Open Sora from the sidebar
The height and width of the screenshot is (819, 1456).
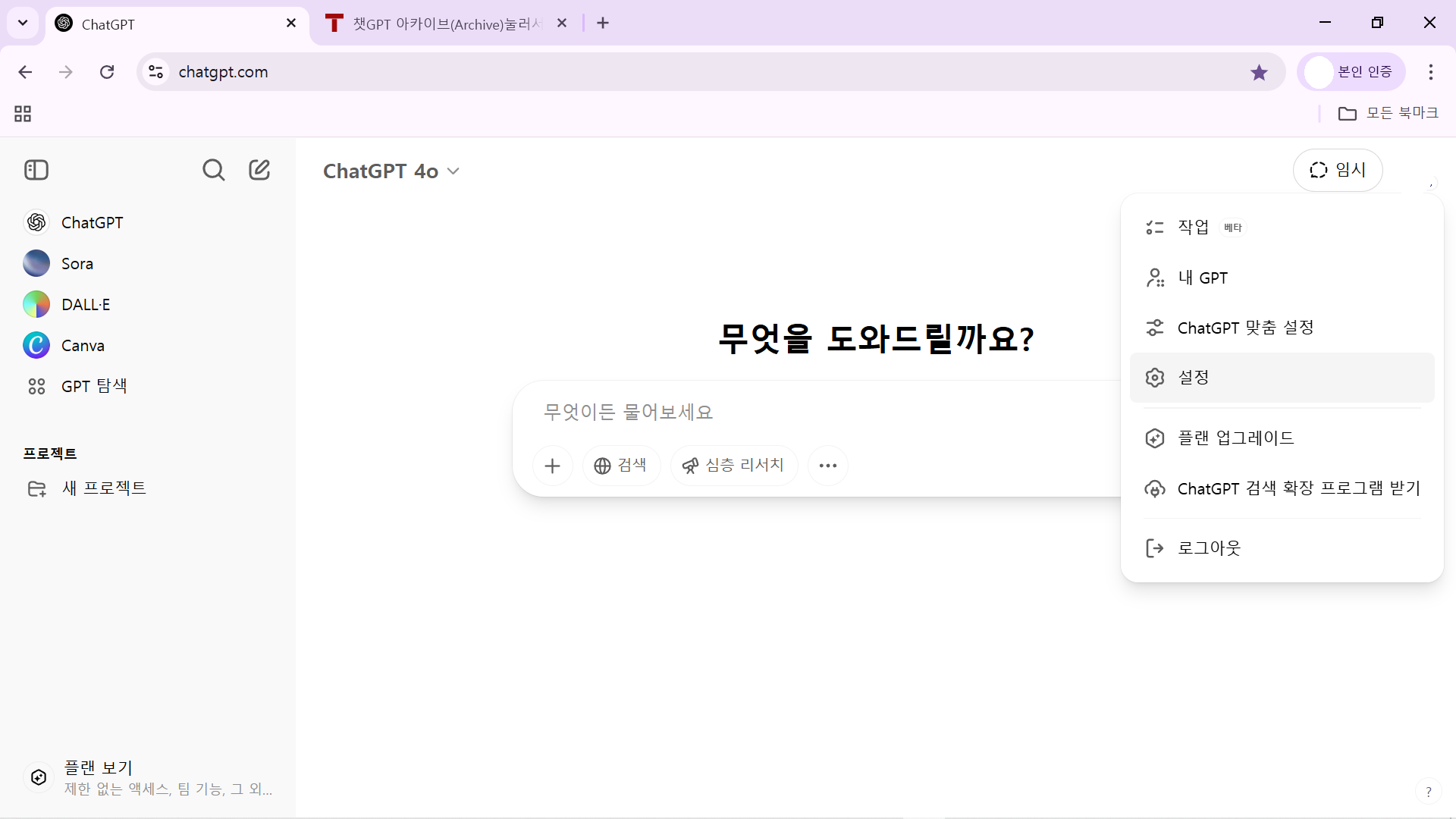pos(77,264)
